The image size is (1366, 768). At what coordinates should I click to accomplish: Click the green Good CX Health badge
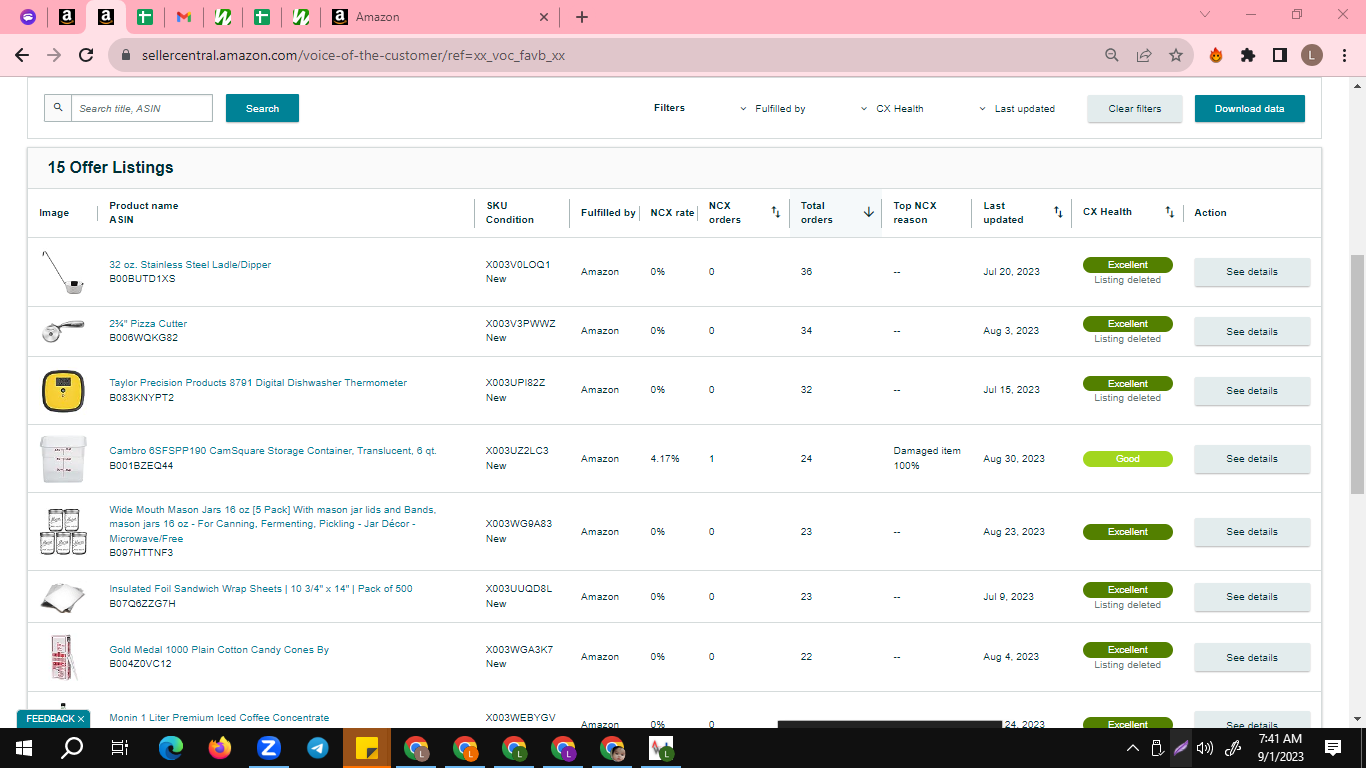click(1128, 459)
